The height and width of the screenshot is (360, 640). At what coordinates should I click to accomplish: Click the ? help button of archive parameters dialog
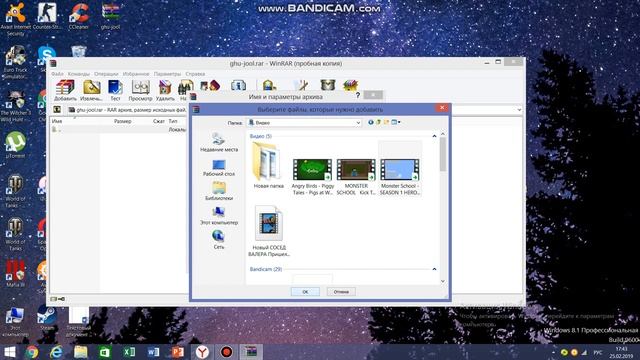click(x=358, y=96)
